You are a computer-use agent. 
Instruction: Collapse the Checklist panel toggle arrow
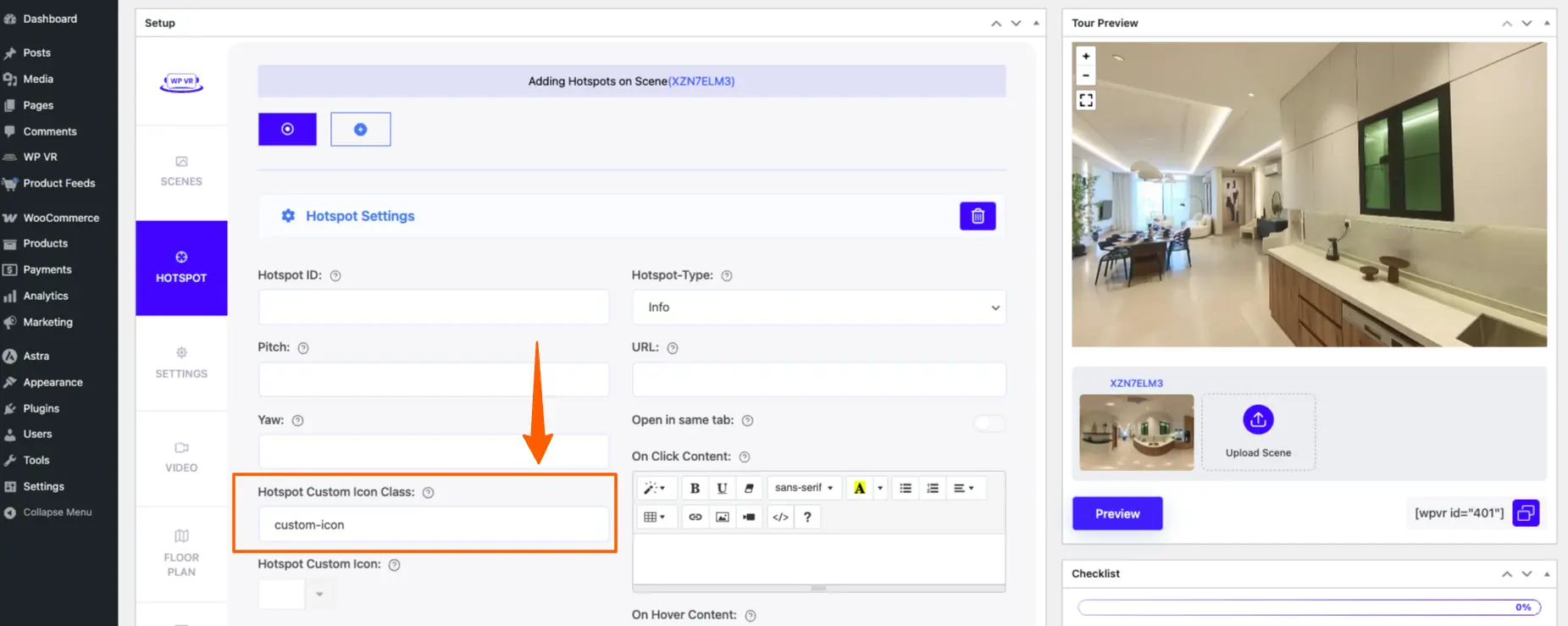(1547, 573)
